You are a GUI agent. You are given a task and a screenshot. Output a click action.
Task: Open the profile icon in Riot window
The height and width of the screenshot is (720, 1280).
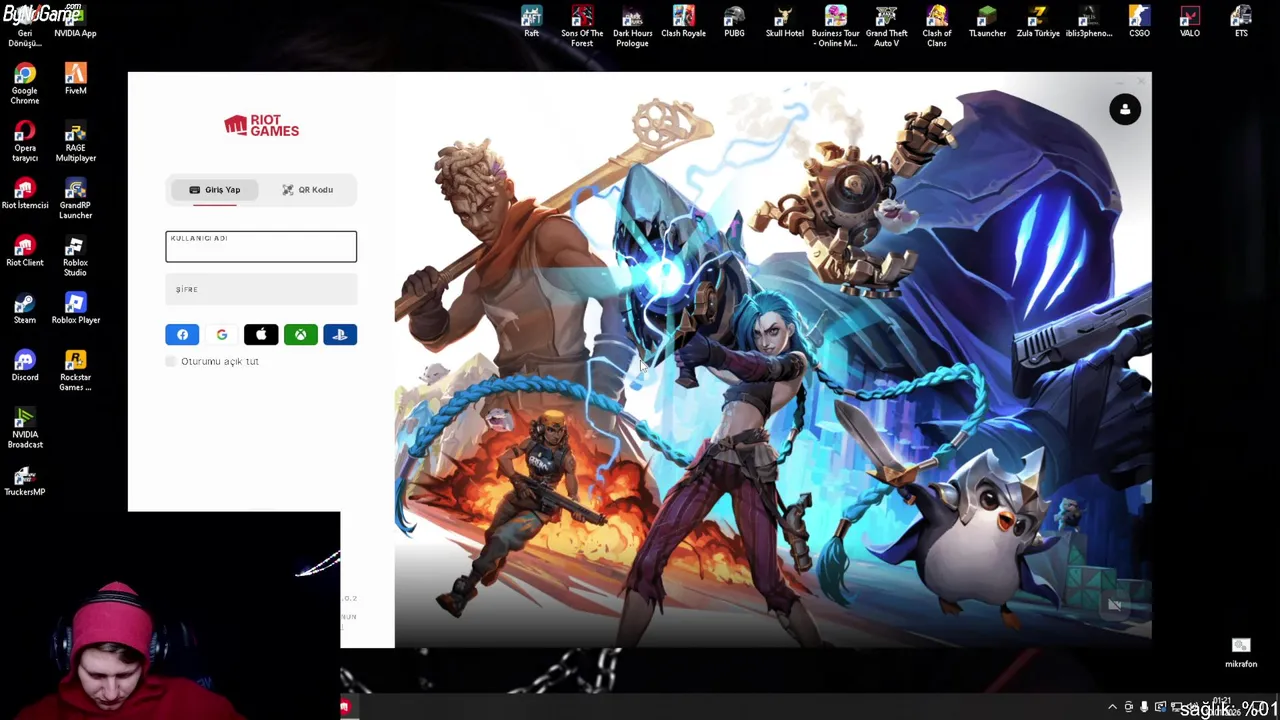[1125, 110]
